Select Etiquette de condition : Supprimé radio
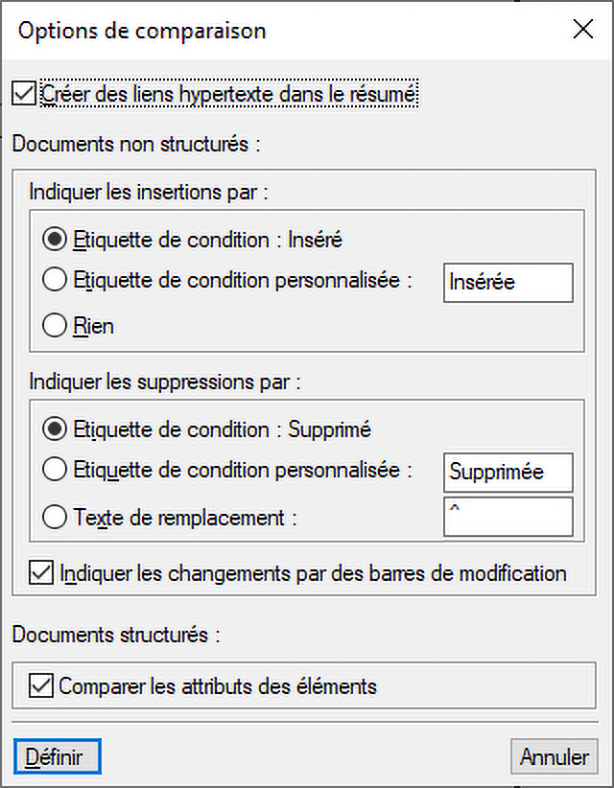Screen dimensions: 614x788 click(56, 430)
